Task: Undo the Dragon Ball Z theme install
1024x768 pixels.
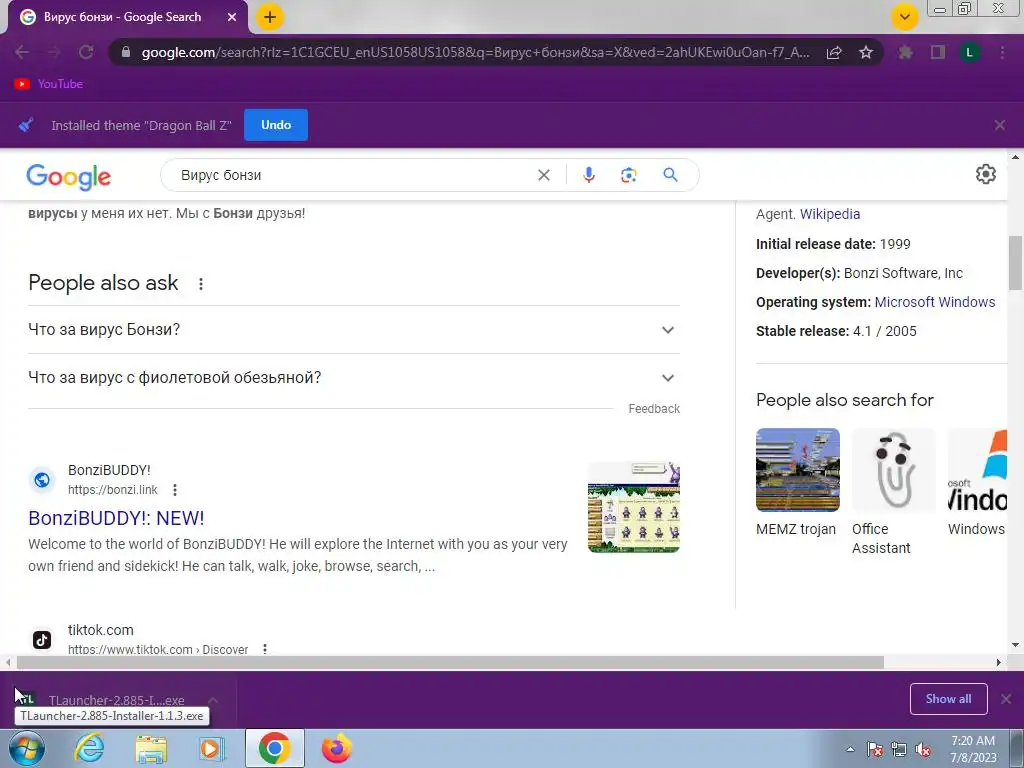Action: [x=276, y=125]
